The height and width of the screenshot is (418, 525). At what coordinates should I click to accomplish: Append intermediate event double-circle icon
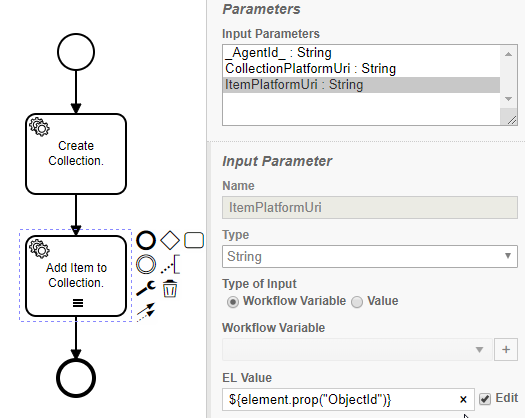(x=146, y=264)
